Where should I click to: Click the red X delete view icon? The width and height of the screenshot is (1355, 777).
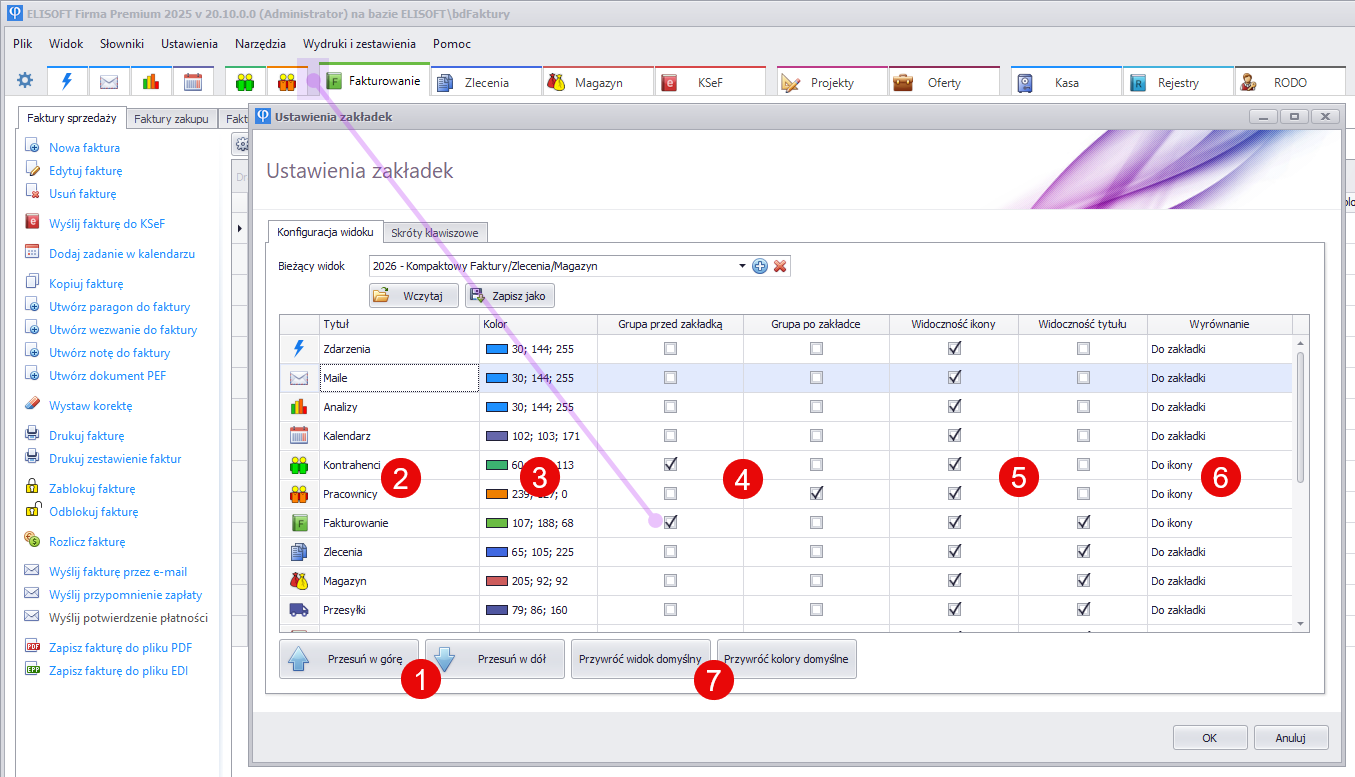coord(781,266)
